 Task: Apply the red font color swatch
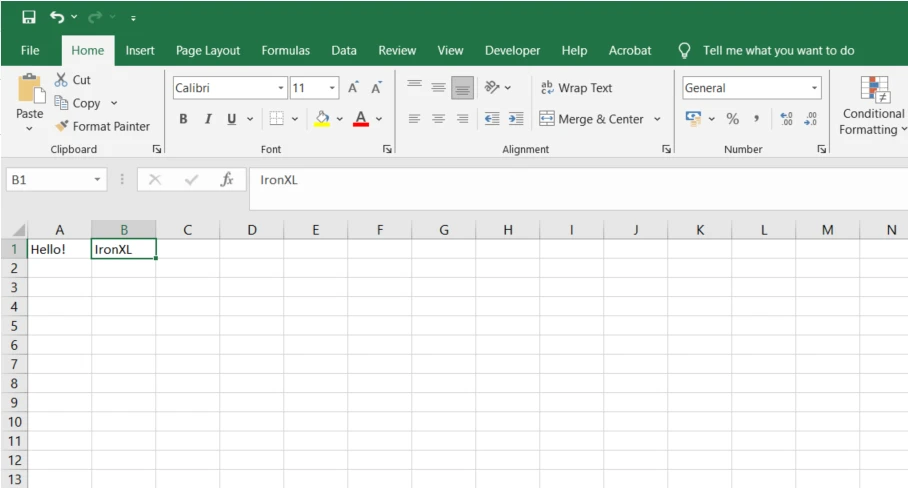(361, 119)
